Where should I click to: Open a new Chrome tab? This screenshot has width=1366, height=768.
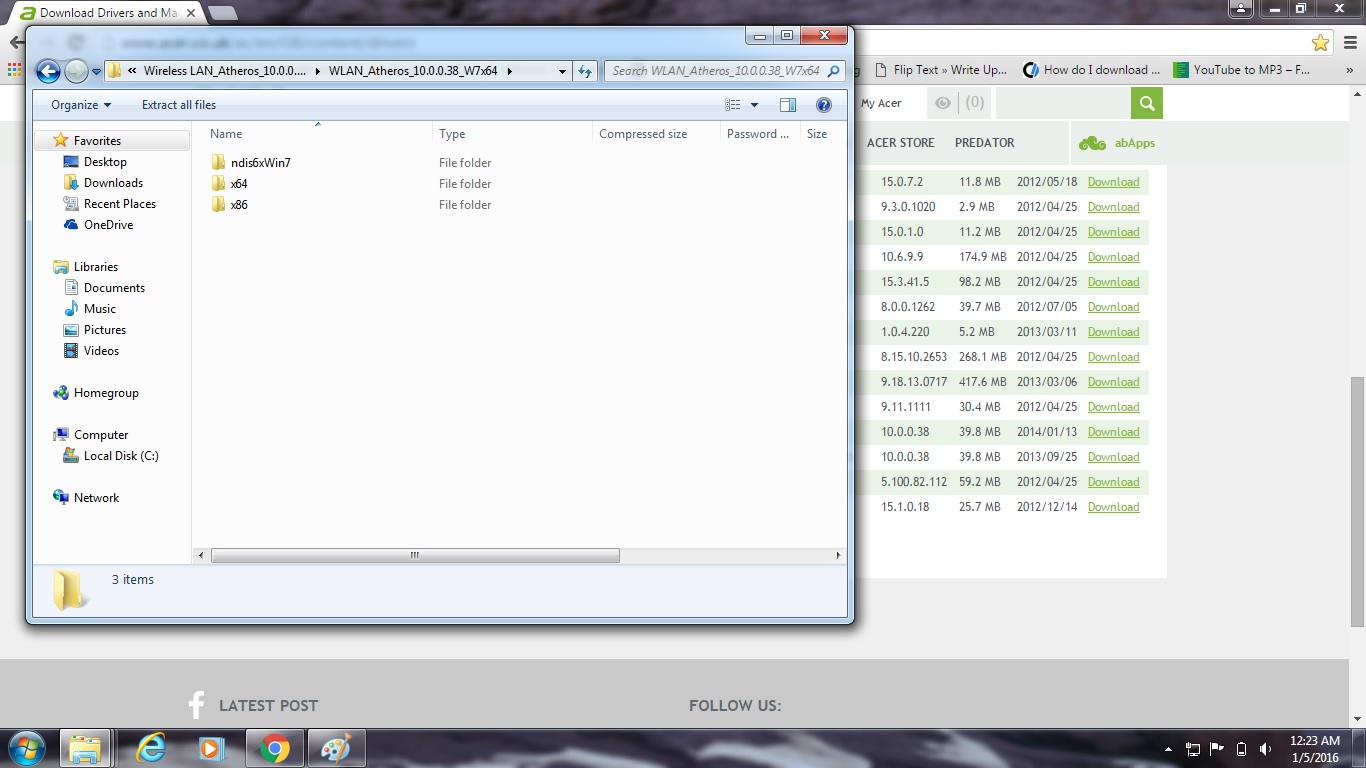pos(222,13)
